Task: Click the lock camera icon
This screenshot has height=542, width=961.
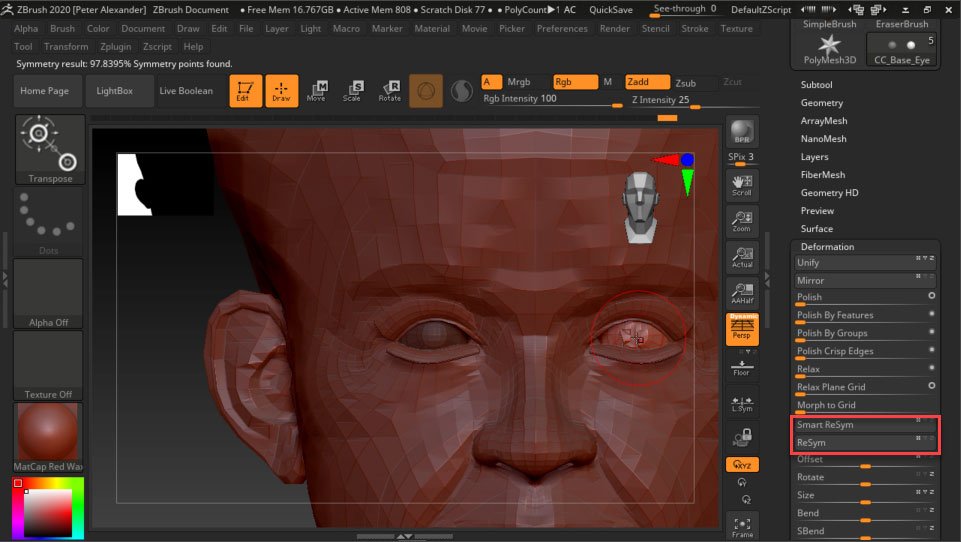Action: point(742,437)
